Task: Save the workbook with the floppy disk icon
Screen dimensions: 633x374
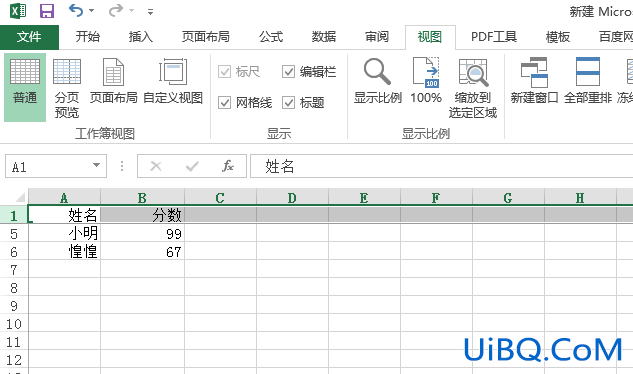Action: tap(47, 11)
